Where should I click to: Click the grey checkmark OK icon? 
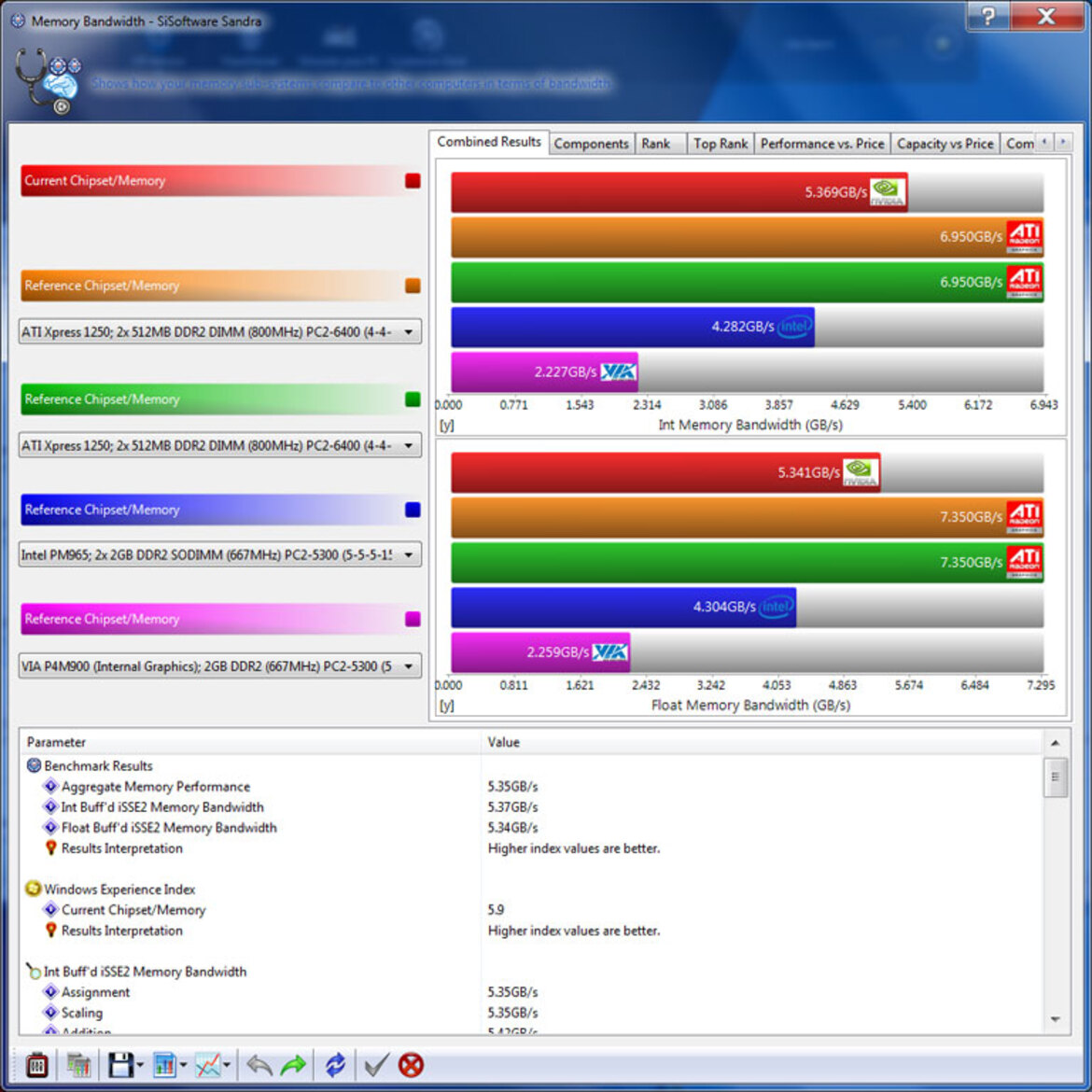click(x=377, y=1065)
